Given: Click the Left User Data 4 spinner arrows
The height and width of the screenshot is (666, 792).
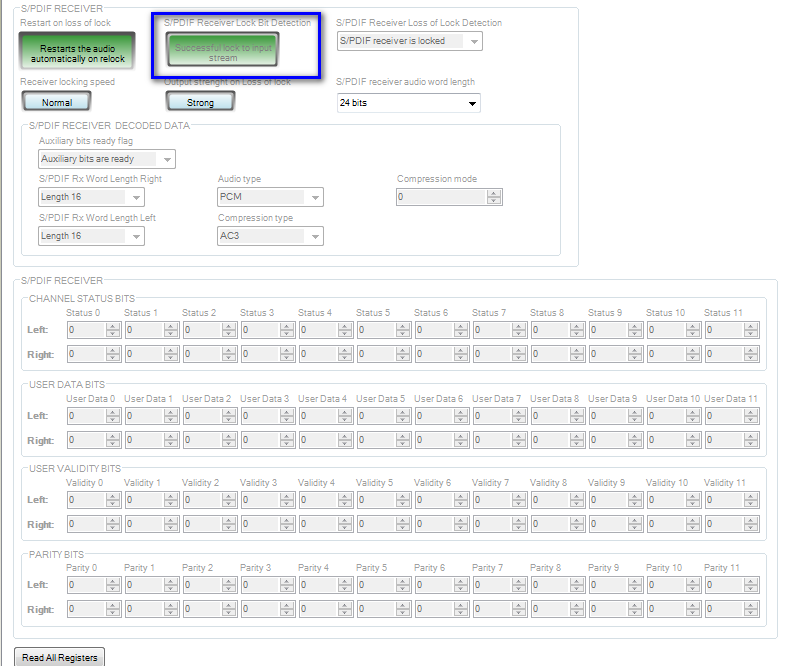Looking at the screenshot, I should coord(345,416).
